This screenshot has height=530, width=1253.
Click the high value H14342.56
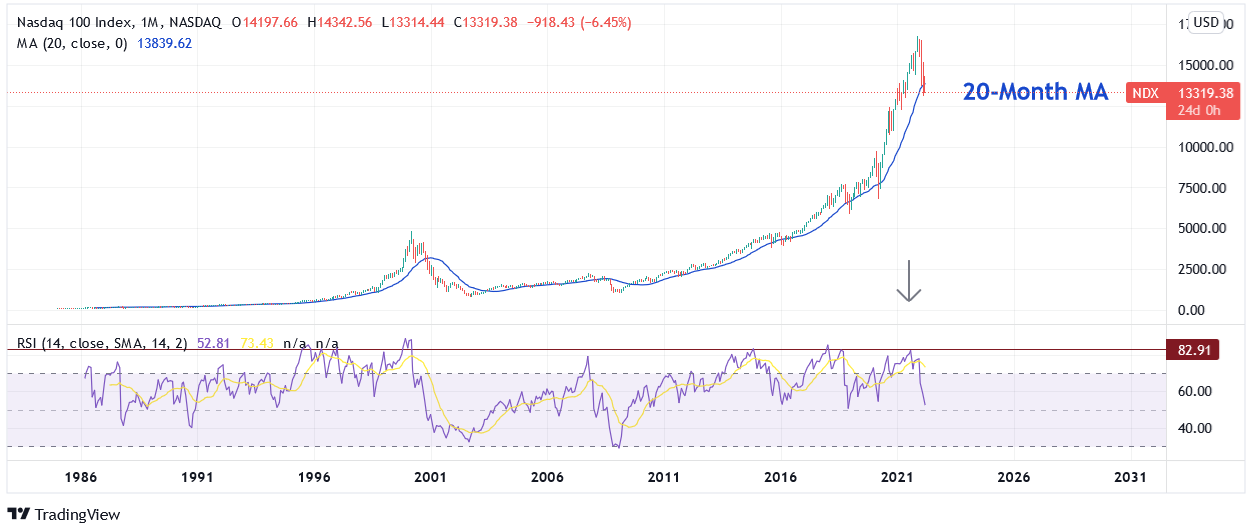340,23
